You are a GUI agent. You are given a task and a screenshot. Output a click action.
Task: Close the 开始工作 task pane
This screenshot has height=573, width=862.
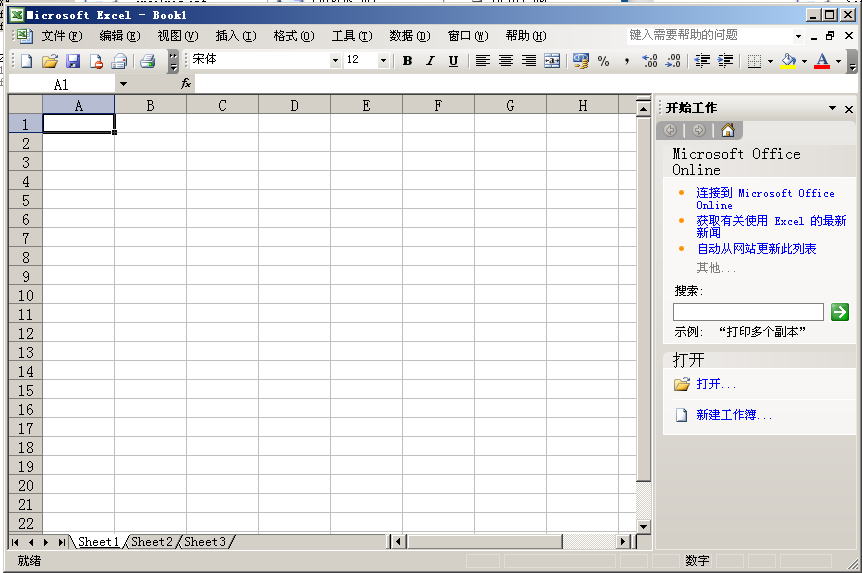(x=849, y=109)
